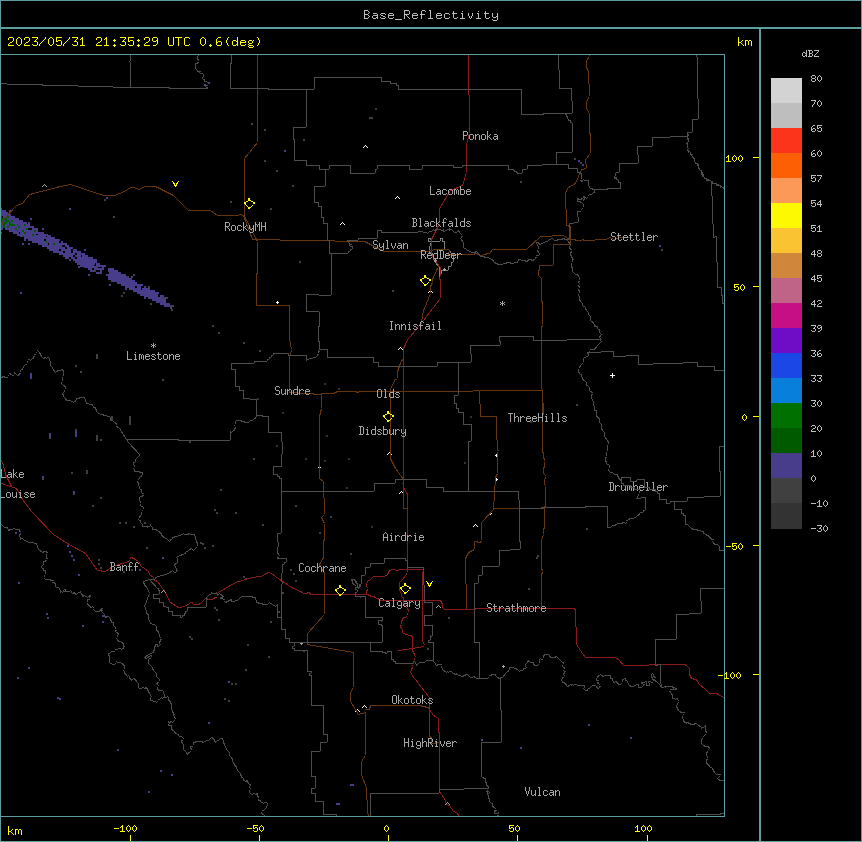Viewport: 862px width, 842px height.
Task: Select the 54 dBZ yellow color swatch
Action: [x=786, y=215]
